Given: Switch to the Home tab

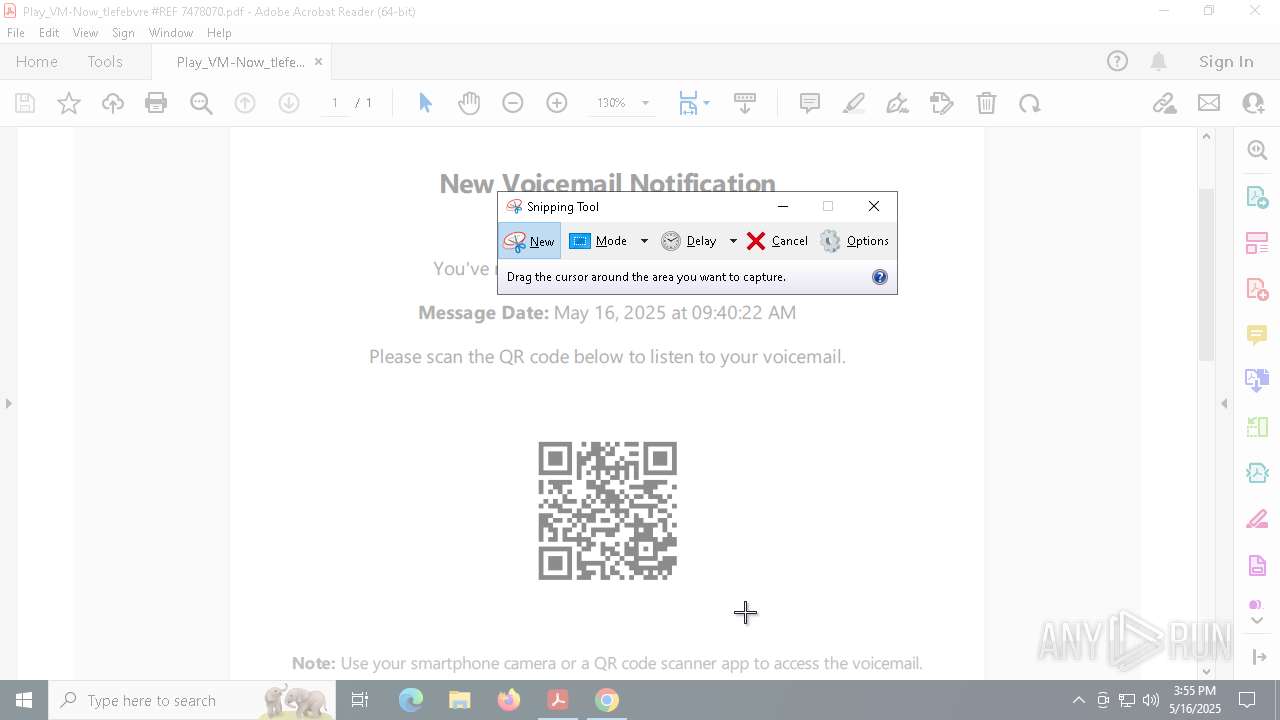Looking at the screenshot, I should 37,62.
